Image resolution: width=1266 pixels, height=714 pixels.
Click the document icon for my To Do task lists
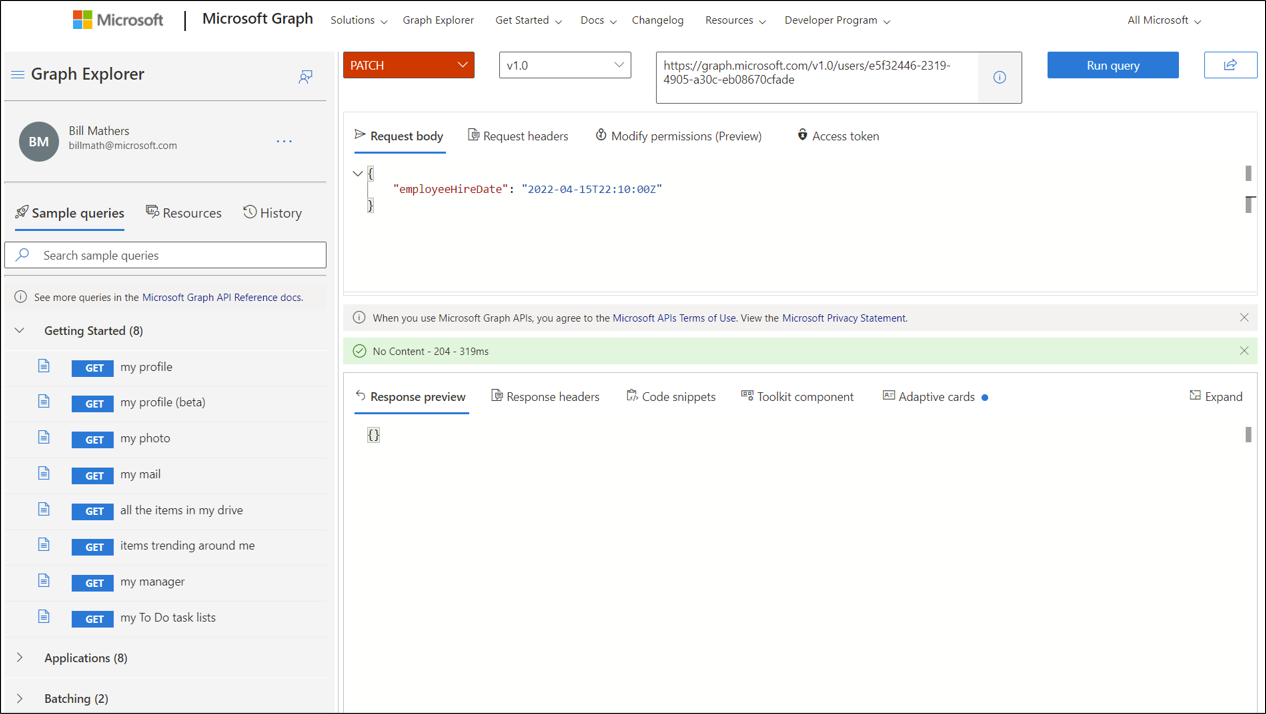44,616
